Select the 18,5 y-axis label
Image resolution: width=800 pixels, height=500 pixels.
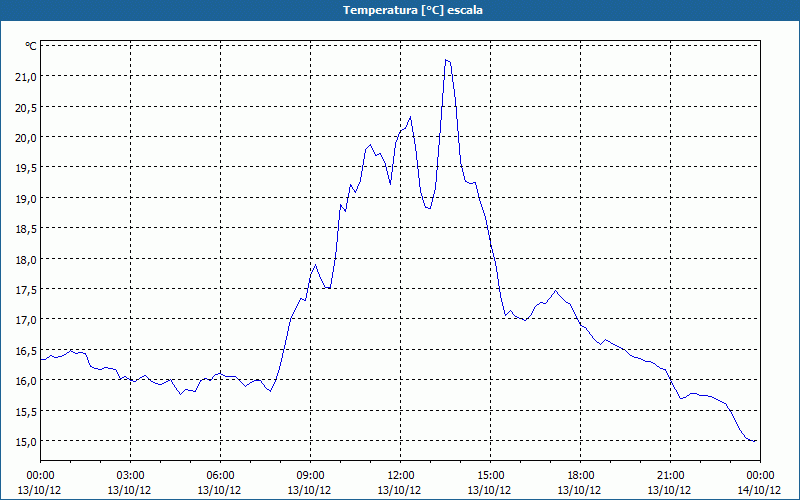pyautogui.click(x=27, y=229)
